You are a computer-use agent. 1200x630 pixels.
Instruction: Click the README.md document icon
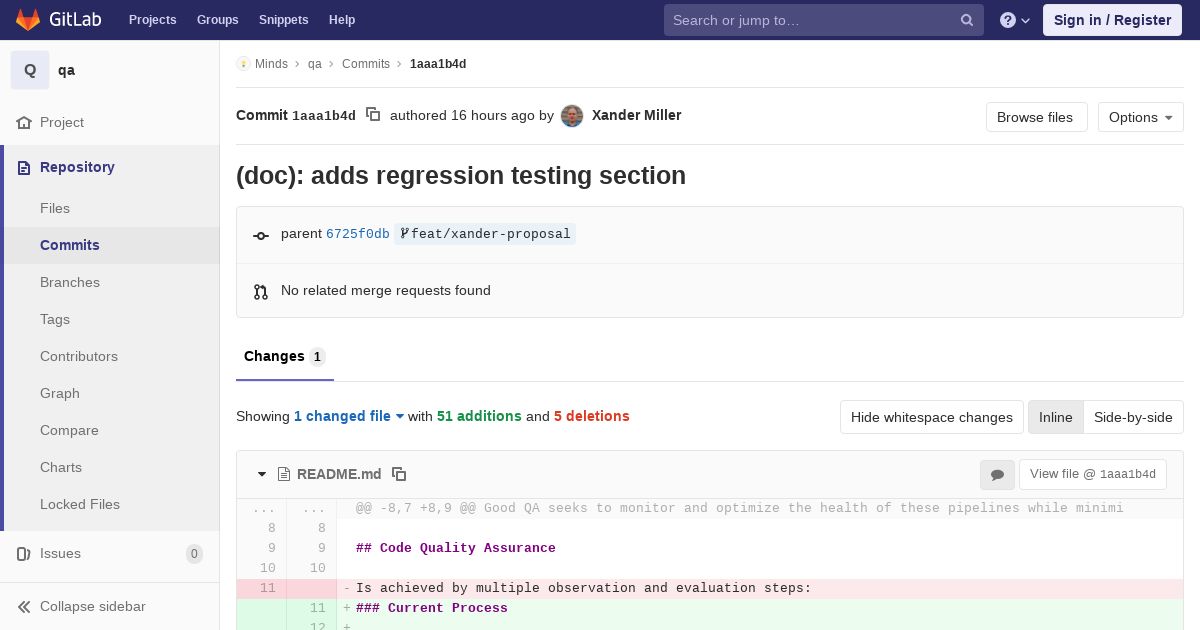click(x=284, y=474)
